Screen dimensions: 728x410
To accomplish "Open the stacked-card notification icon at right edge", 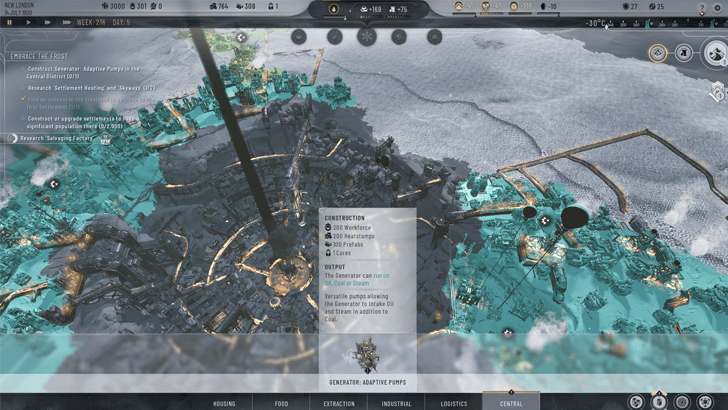I will (x=717, y=91).
